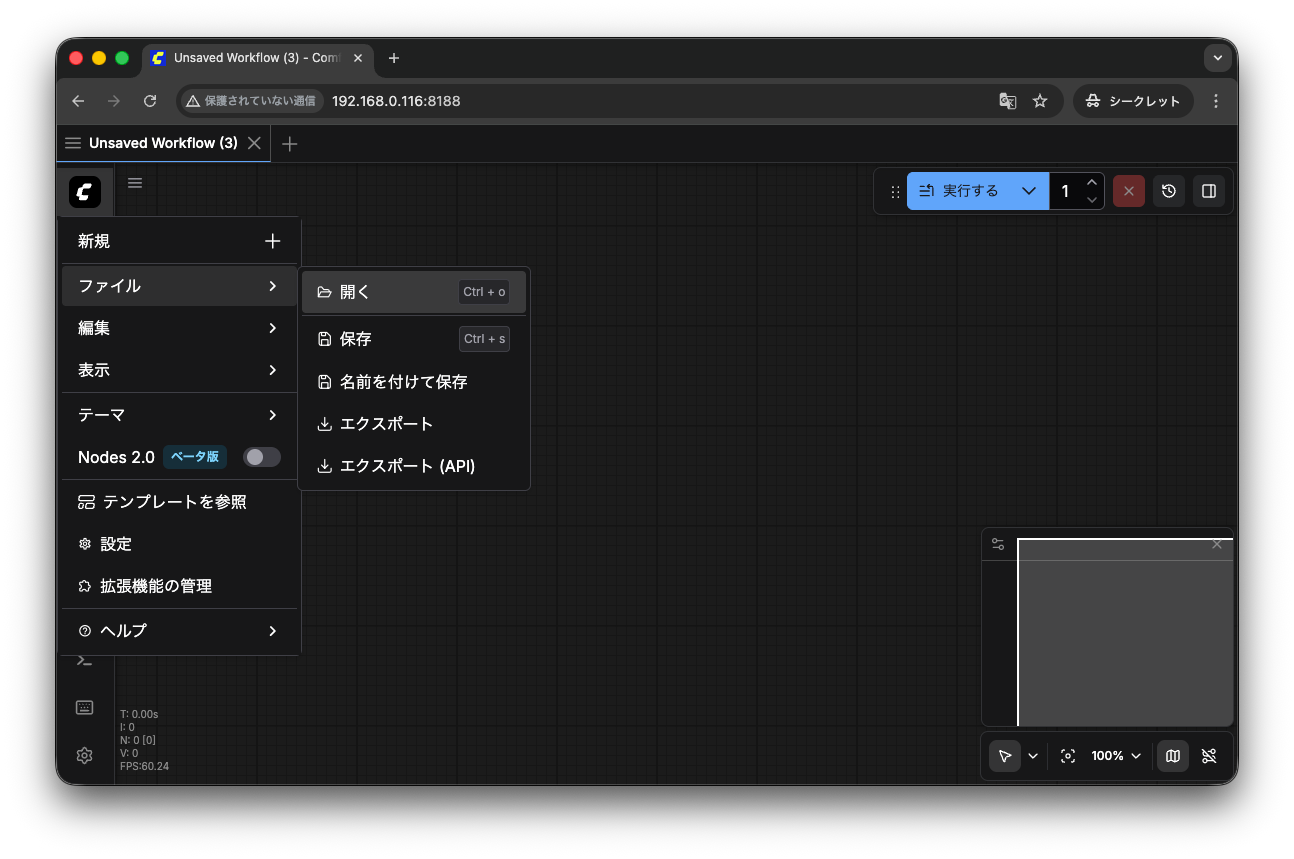Choose the select cursor tool
This screenshot has height=859, width=1294.
point(1005,756)
